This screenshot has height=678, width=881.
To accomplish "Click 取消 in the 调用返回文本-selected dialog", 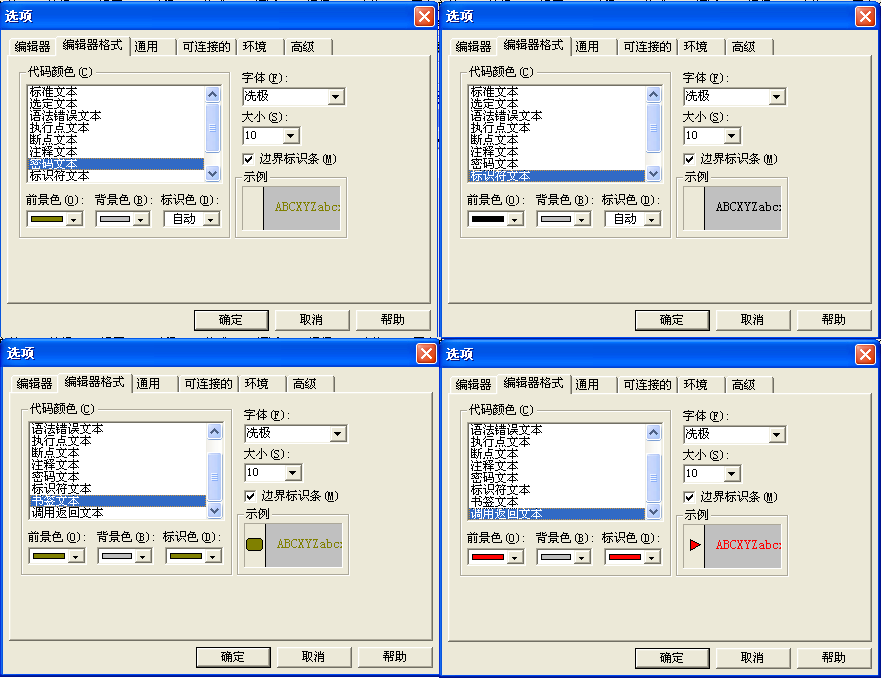I will coord(752,658).
